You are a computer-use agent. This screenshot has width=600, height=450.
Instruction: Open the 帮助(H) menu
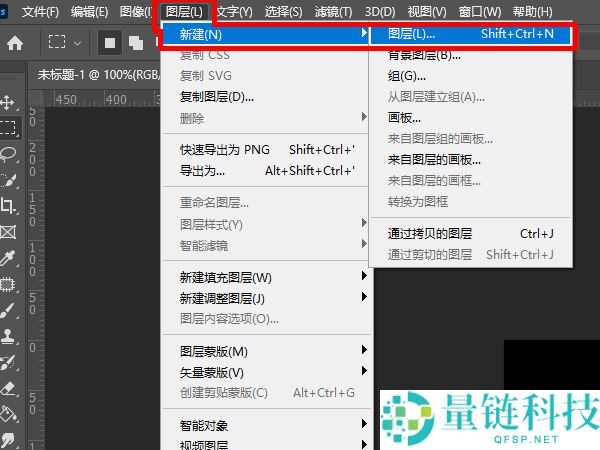point(532,12)
